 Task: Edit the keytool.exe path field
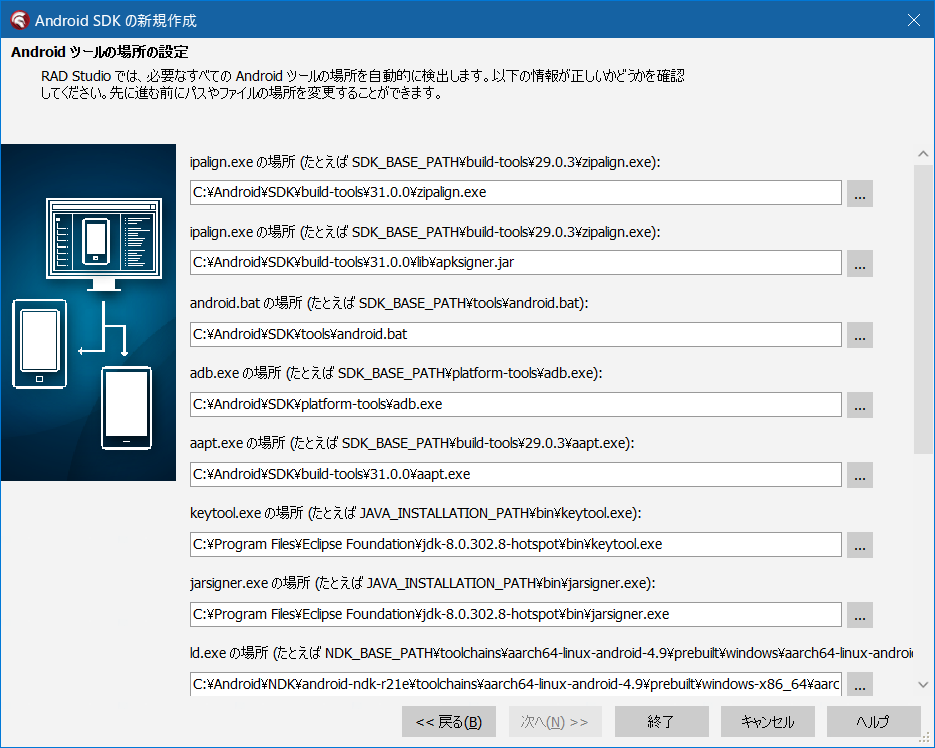516,545
